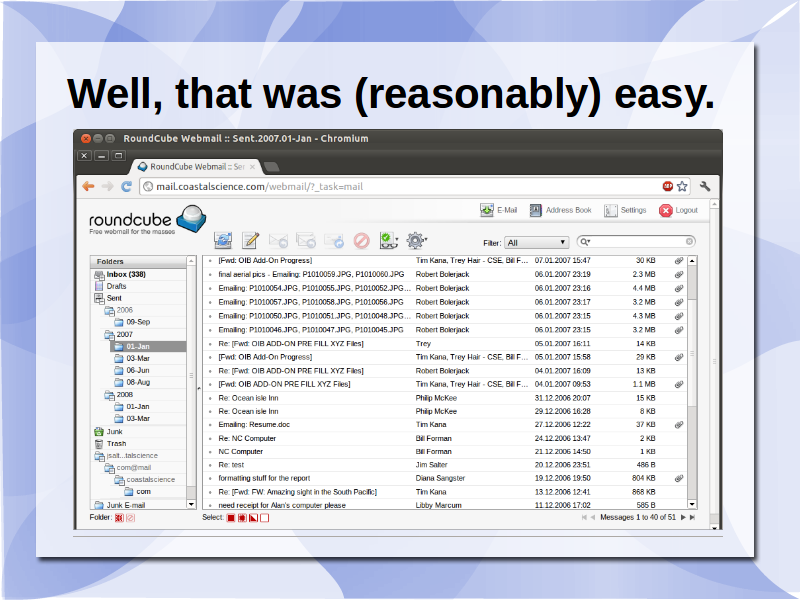Reload the page with refresh icon
This screenshot has height=600, width=800.
coord(126,186)
